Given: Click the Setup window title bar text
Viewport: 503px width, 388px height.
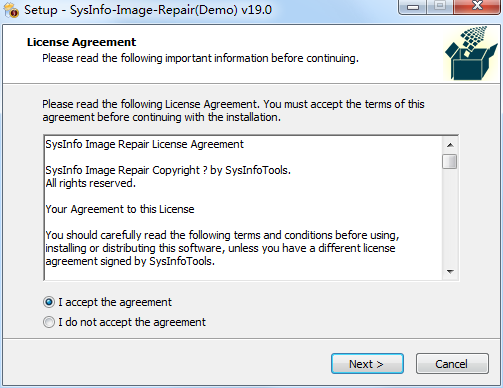Looking at the screenshot, I should pyautogui.click(x=148, y=10).
